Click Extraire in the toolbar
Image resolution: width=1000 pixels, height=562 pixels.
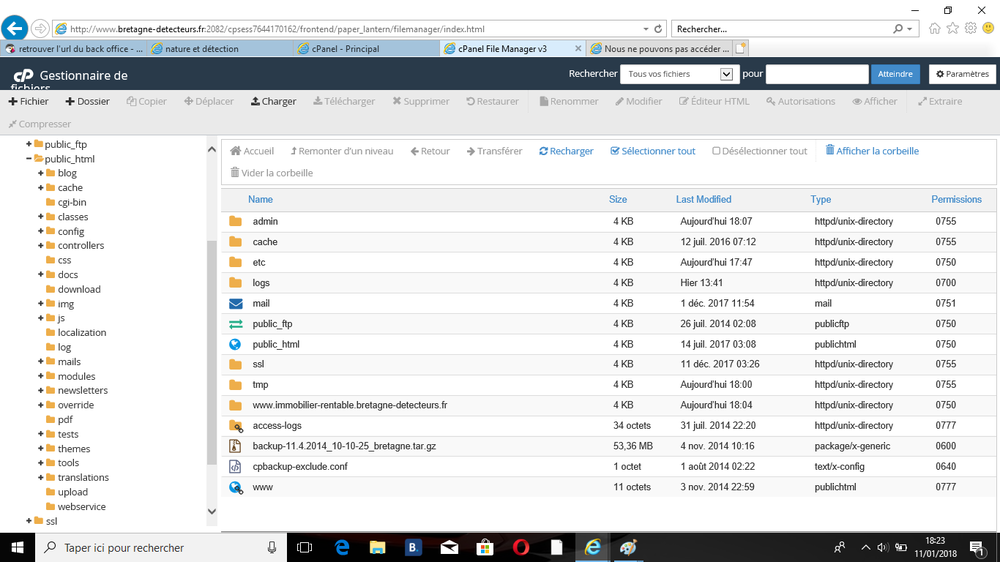[940, 101]
